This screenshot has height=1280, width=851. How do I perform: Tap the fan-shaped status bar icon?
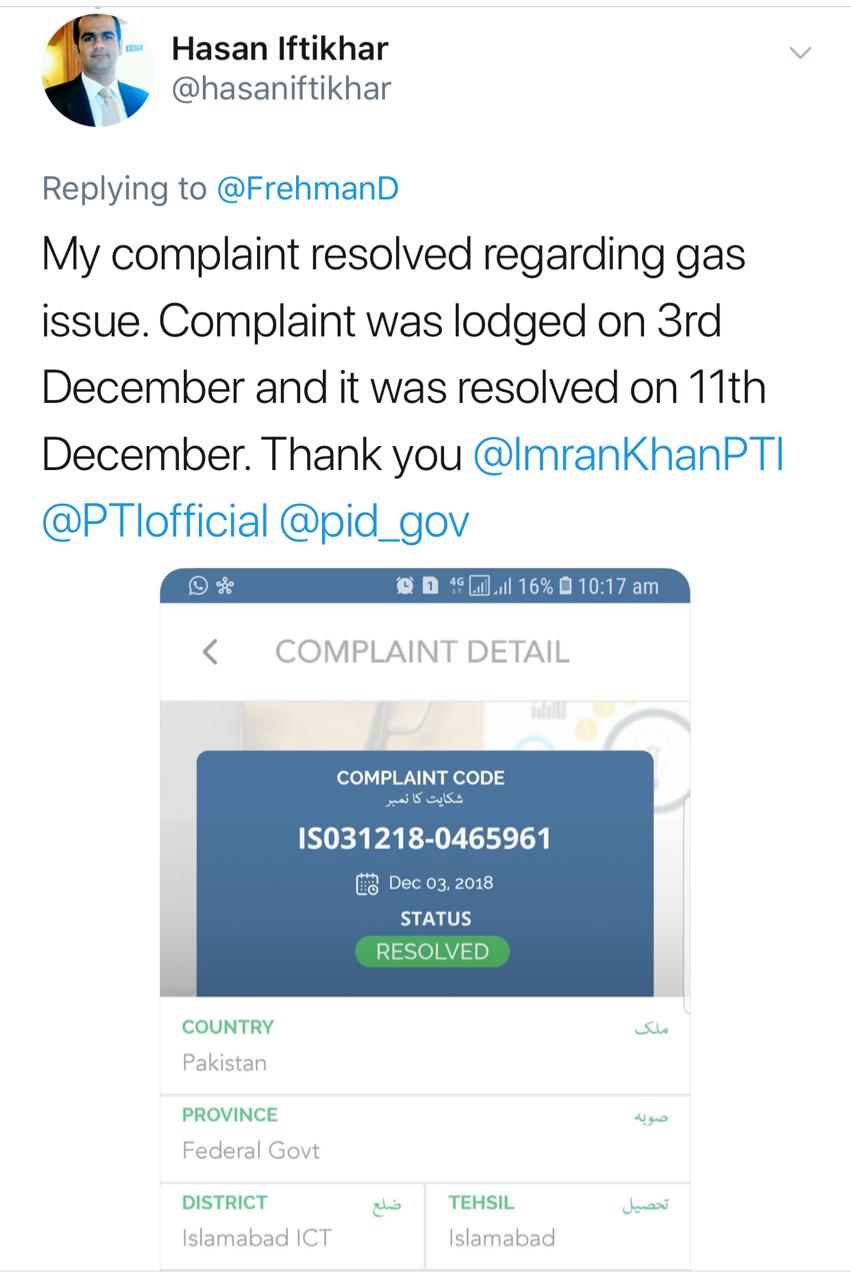click(x=226, y=587)
